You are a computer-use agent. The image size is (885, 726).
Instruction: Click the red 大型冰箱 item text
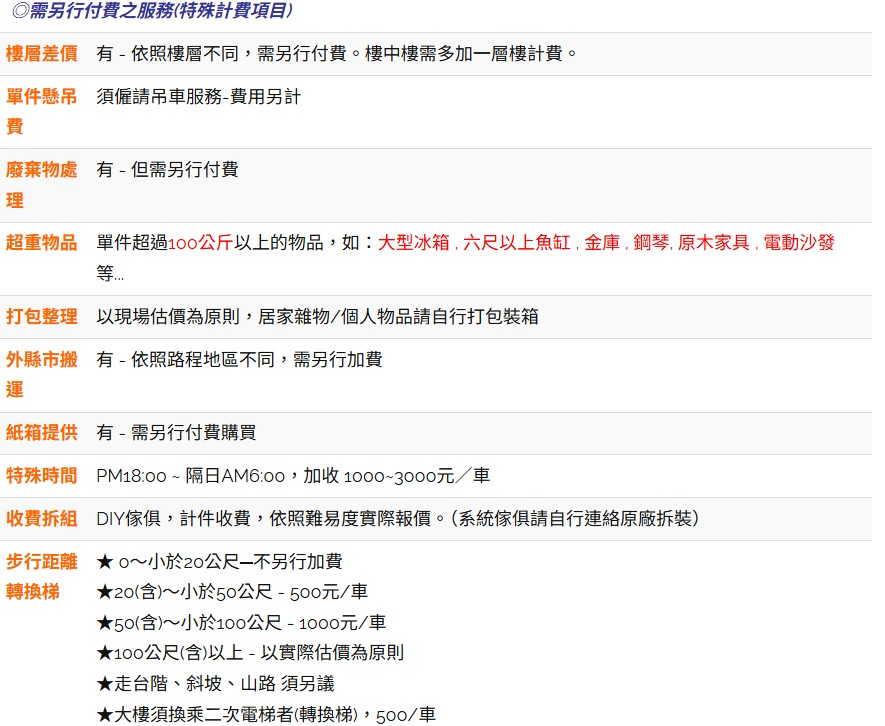pos(413,243)
